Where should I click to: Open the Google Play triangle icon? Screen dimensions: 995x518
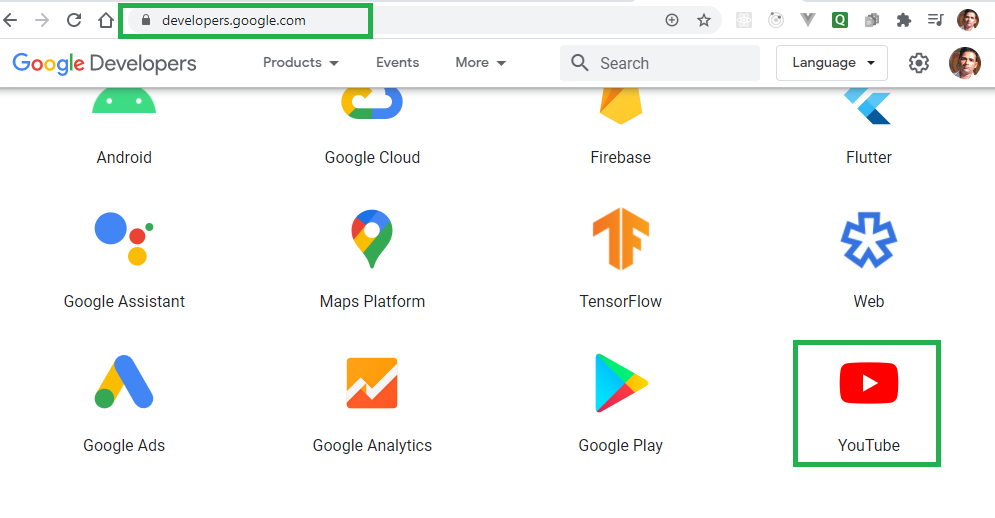[621, 383]
